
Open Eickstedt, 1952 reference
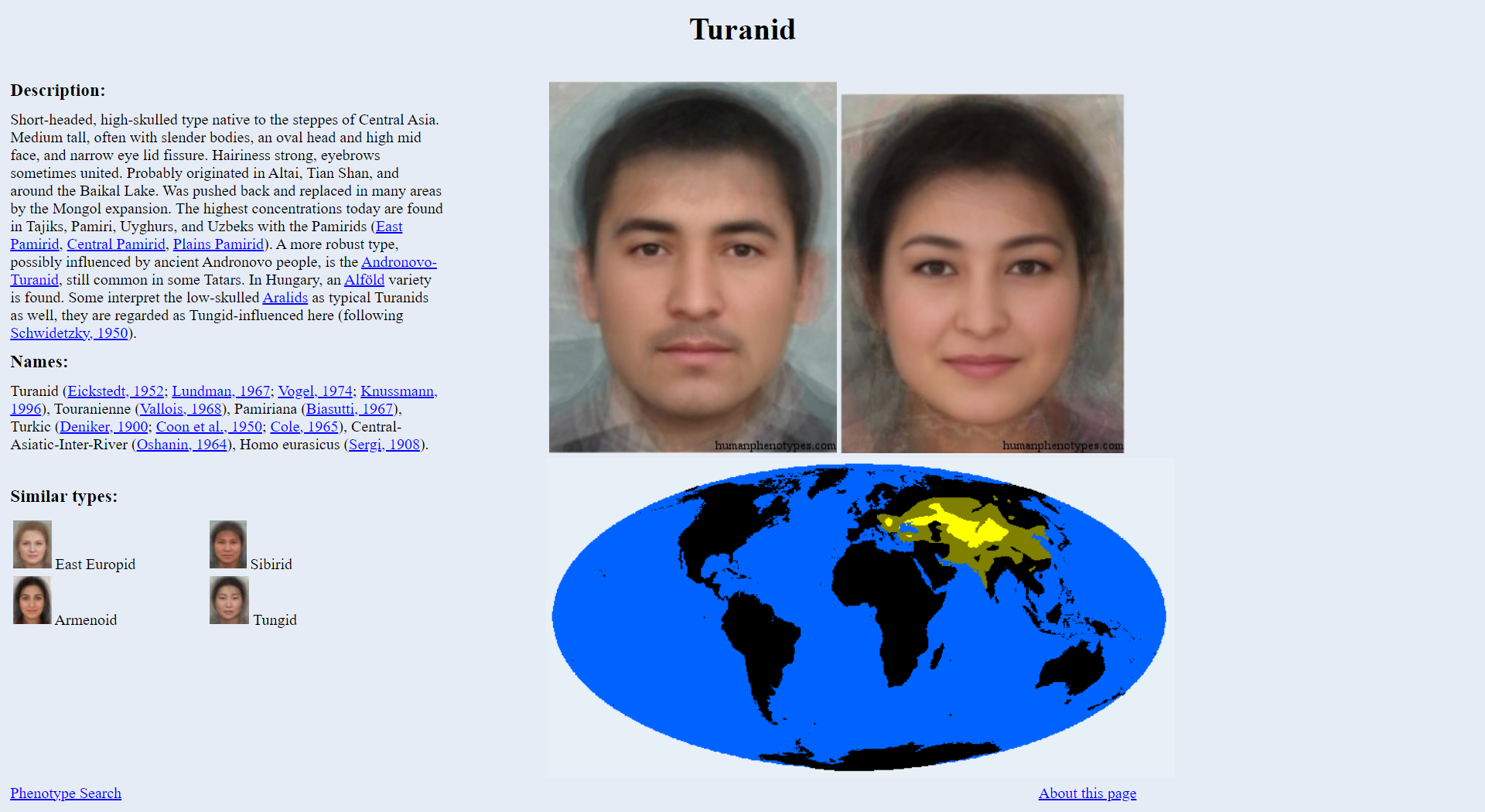[x=116, y=391]
